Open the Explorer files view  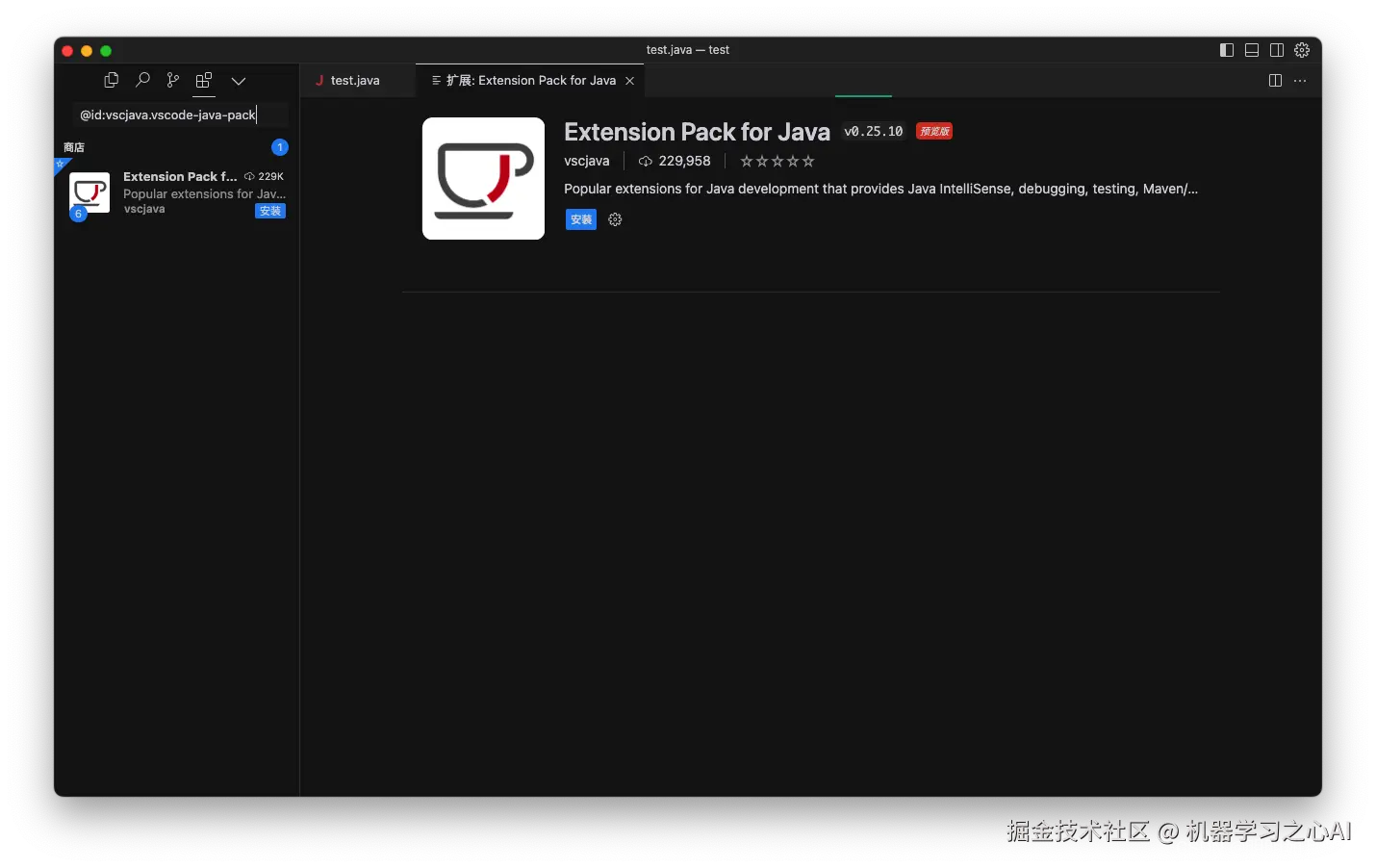(112, 80)
